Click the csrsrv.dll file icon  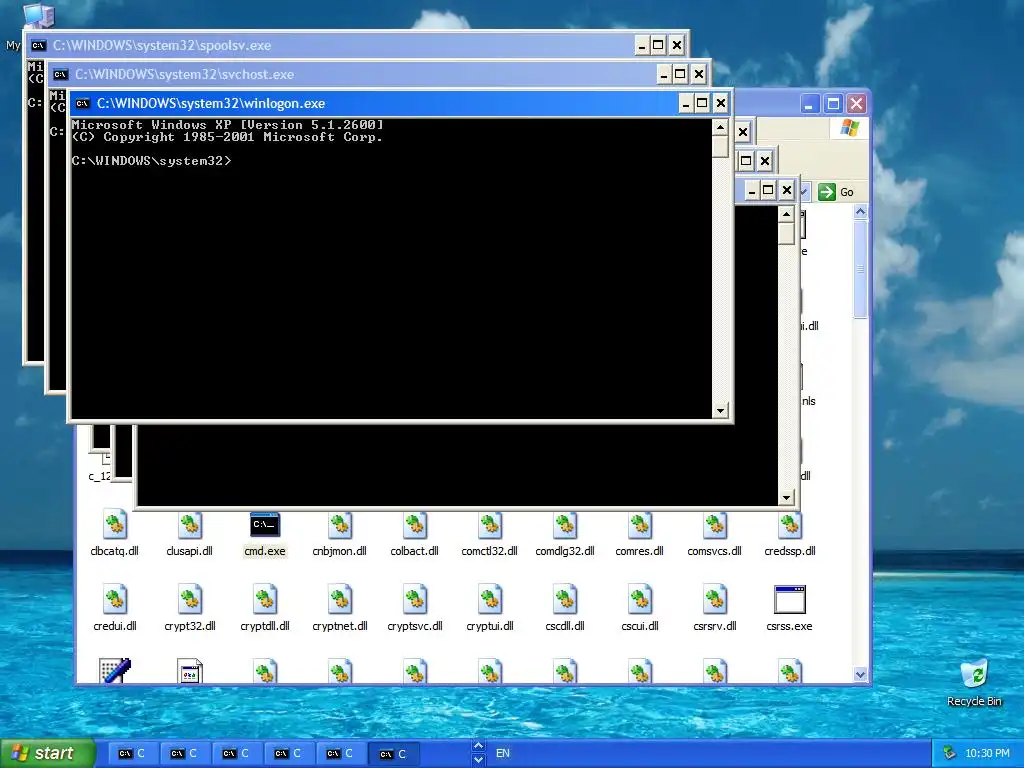pos(715,600)
